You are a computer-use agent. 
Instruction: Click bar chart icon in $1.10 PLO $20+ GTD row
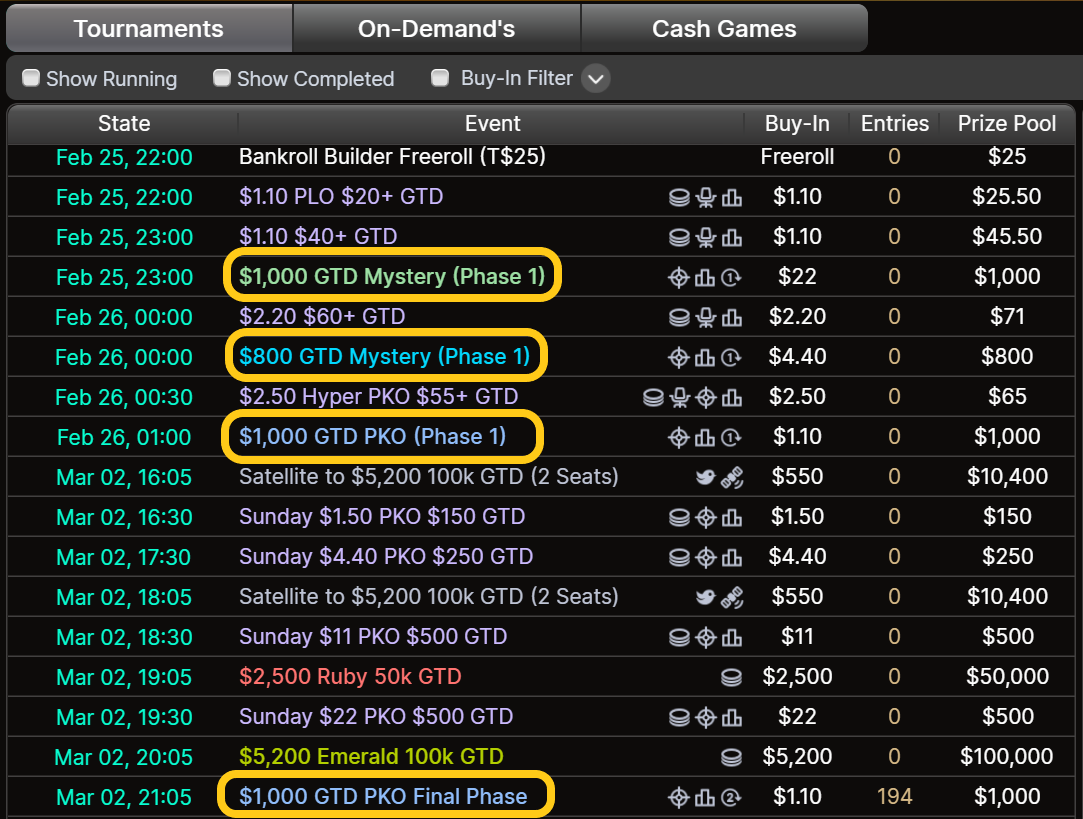pyautogui.click(x=731, y=198)
